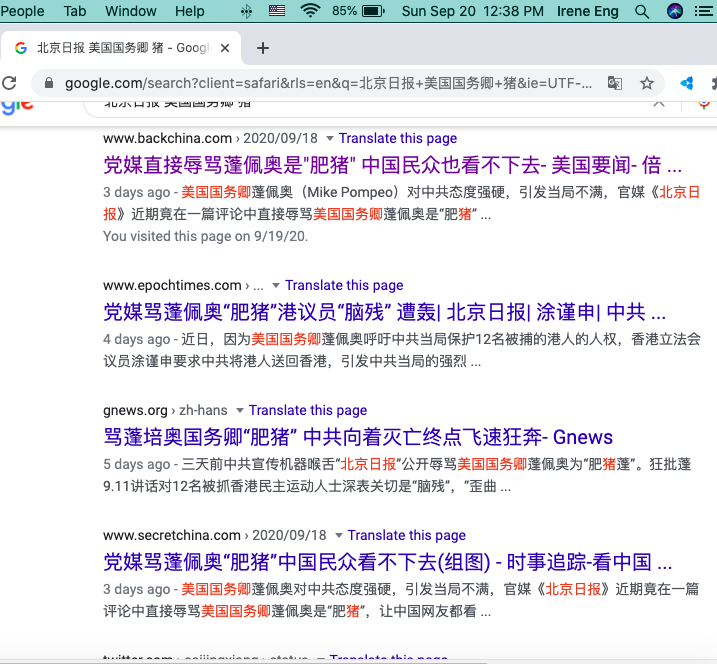Open the epochtimes result headline link
Image resolution: width=717 pixels, height=664 pixels.
[384, 311]
